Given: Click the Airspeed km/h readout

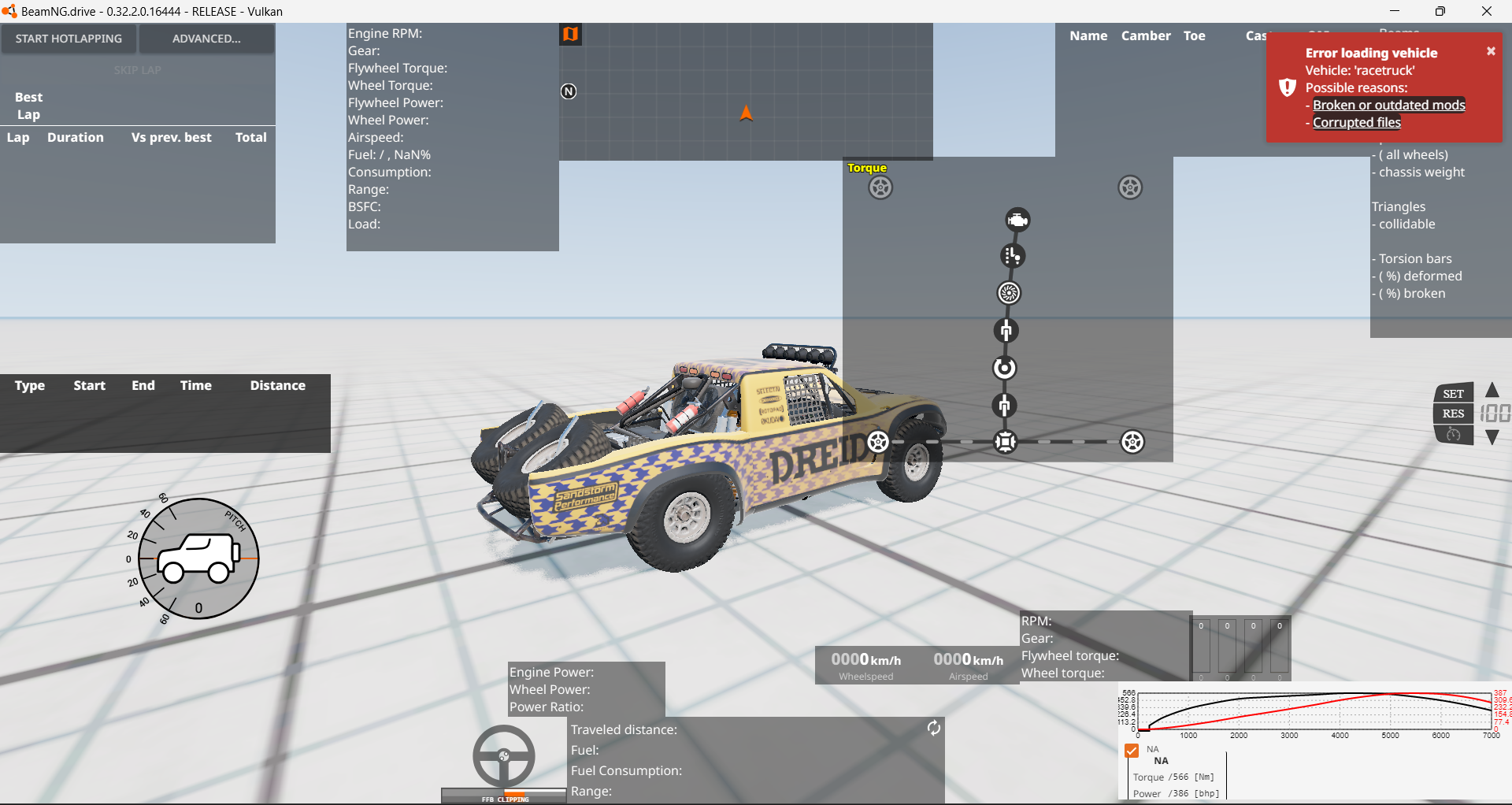Looking at the screenshot, I should pyautogui.click(x=969, y=666).
